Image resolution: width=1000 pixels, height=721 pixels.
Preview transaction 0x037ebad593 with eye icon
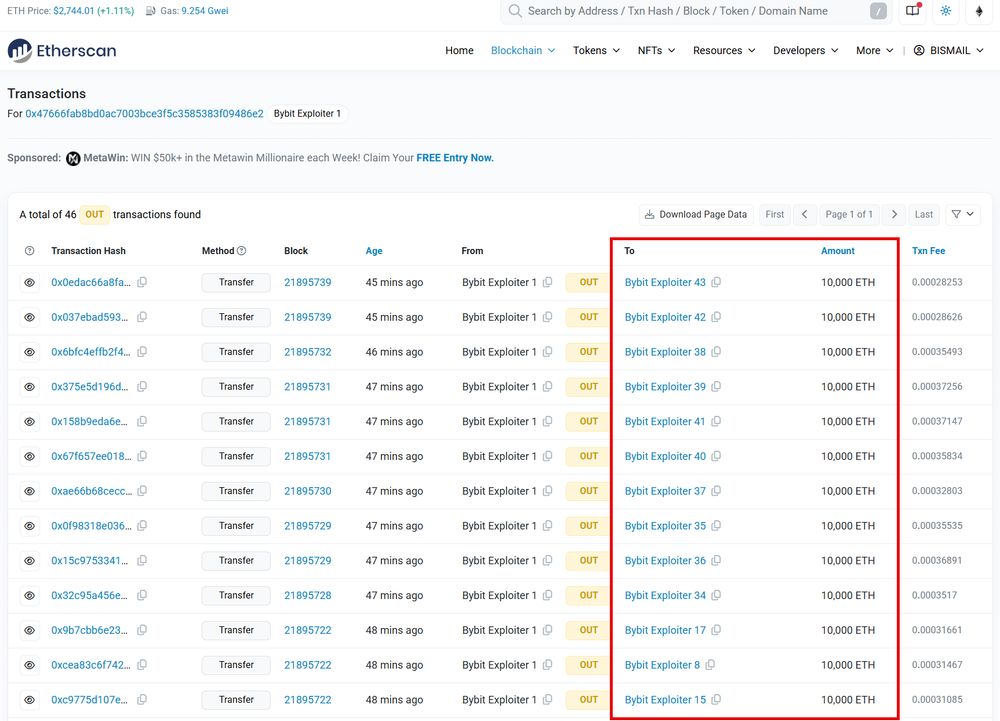[x=29, y=317]
